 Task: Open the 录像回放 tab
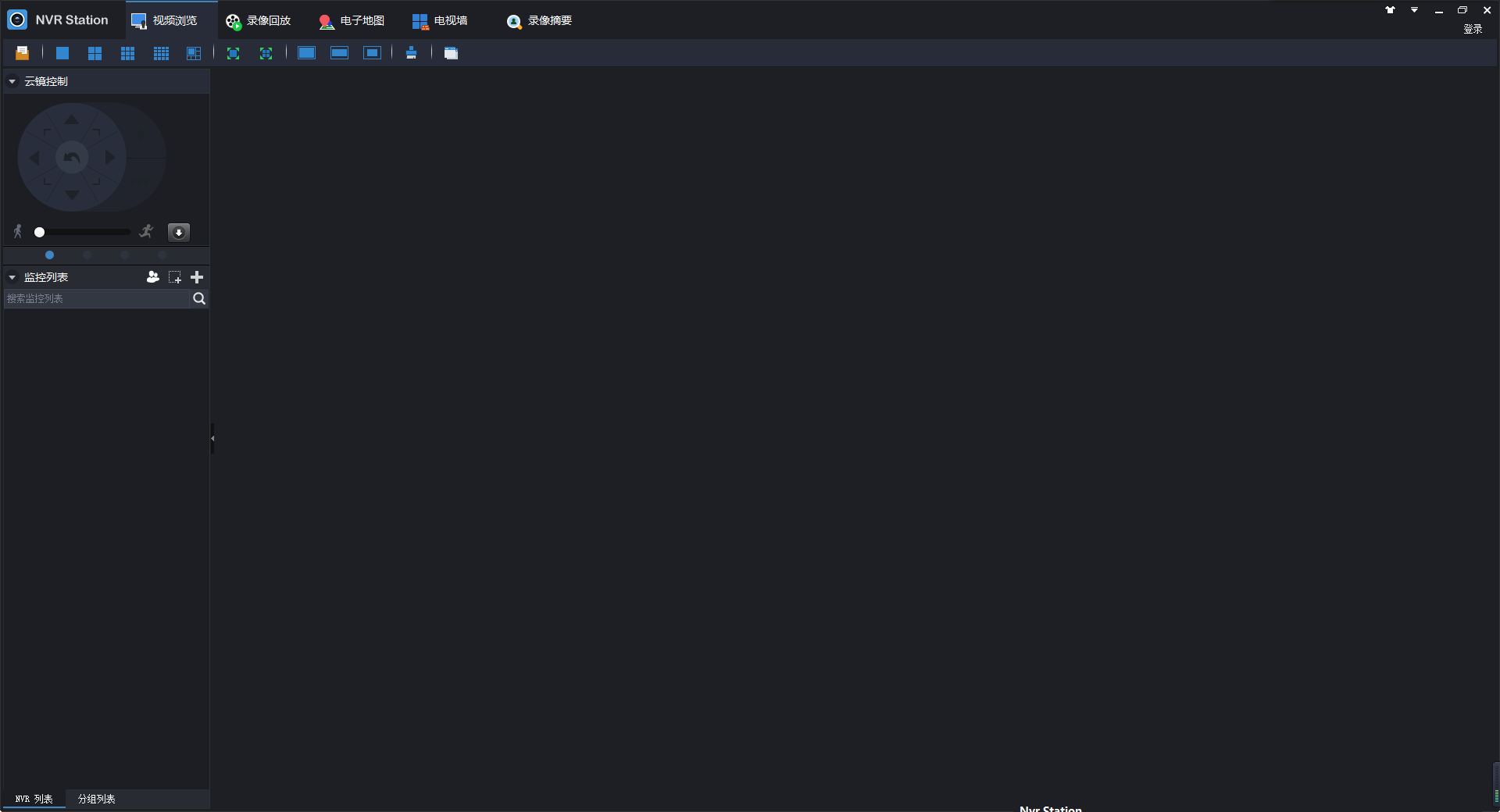point(258,20)
